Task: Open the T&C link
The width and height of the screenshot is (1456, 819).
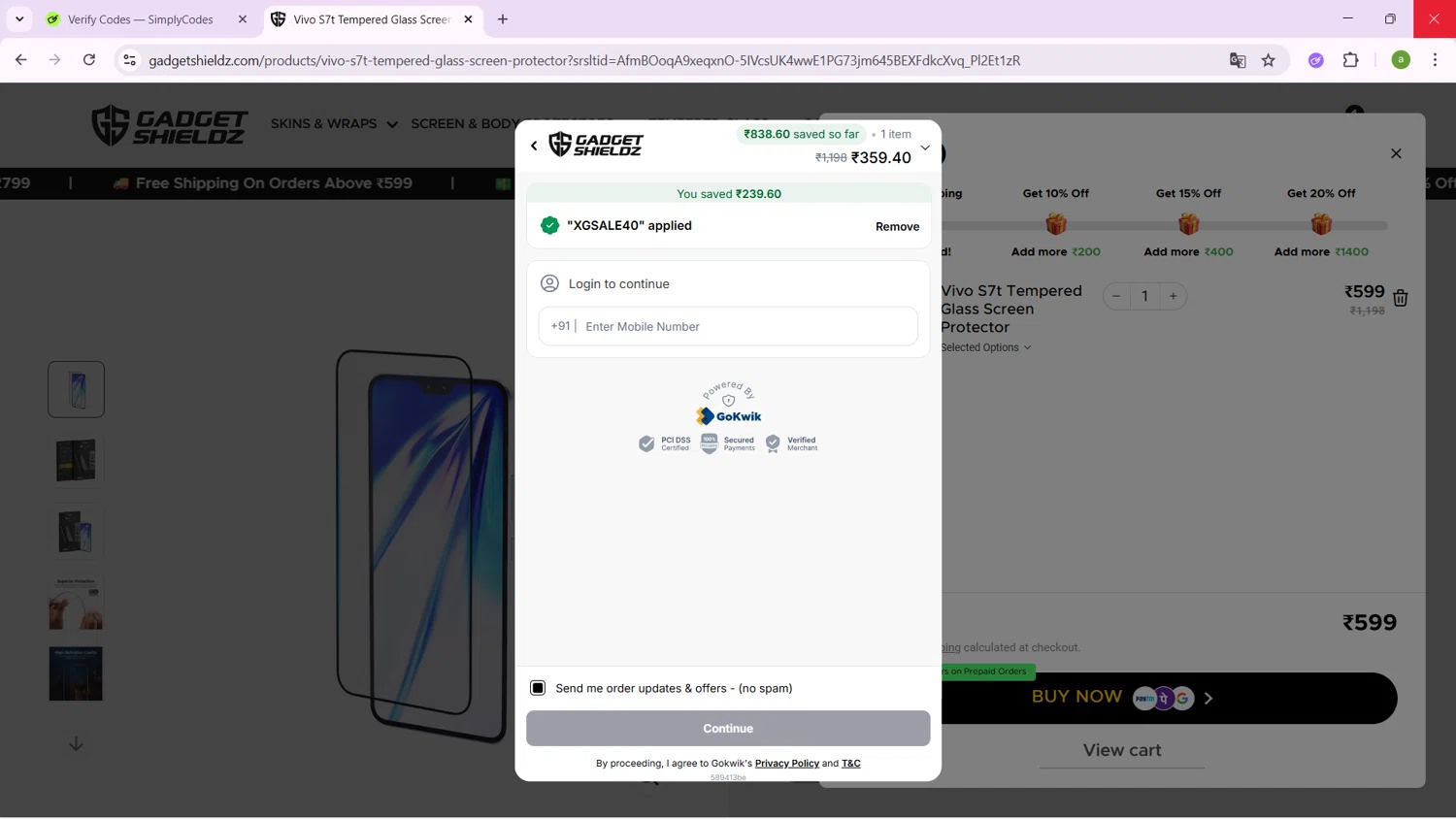Action: point(851,764)
